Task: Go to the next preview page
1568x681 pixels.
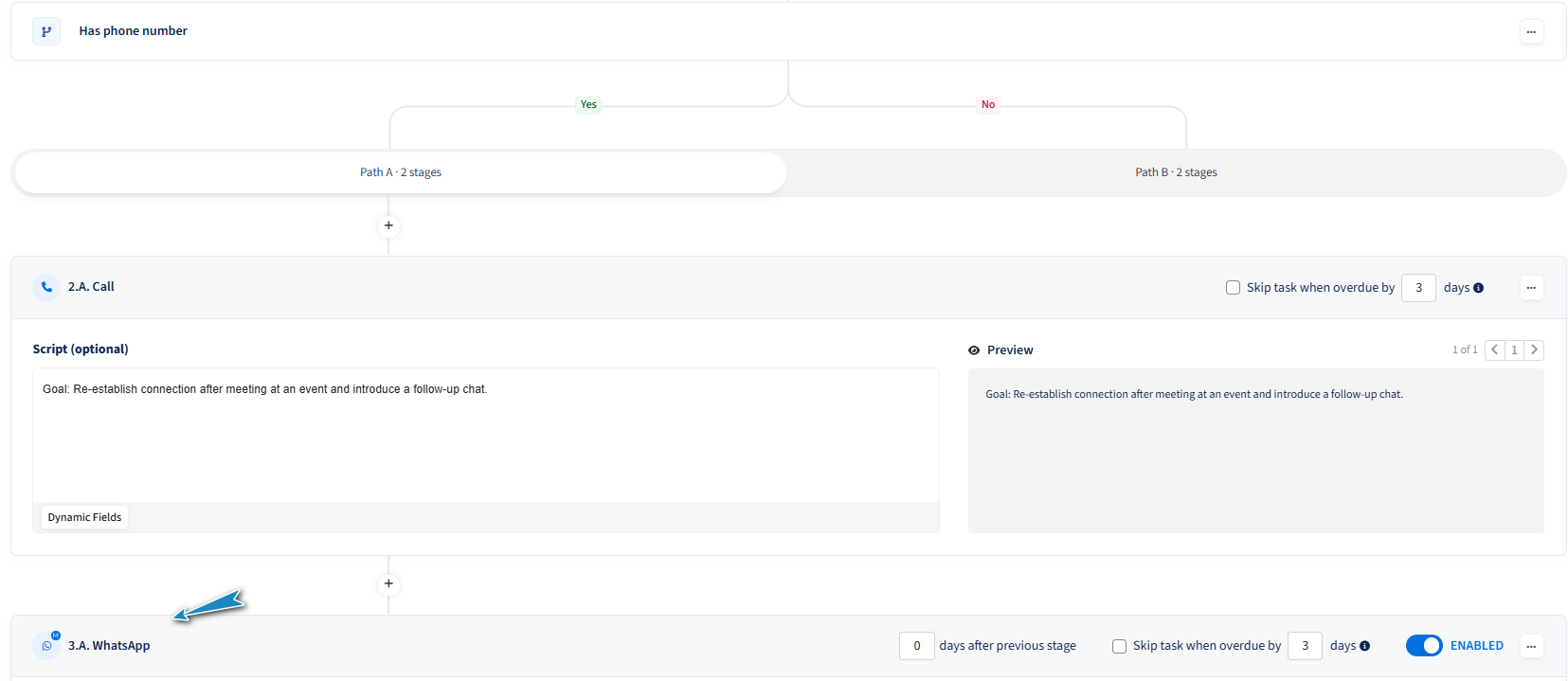Action: 1534,349
